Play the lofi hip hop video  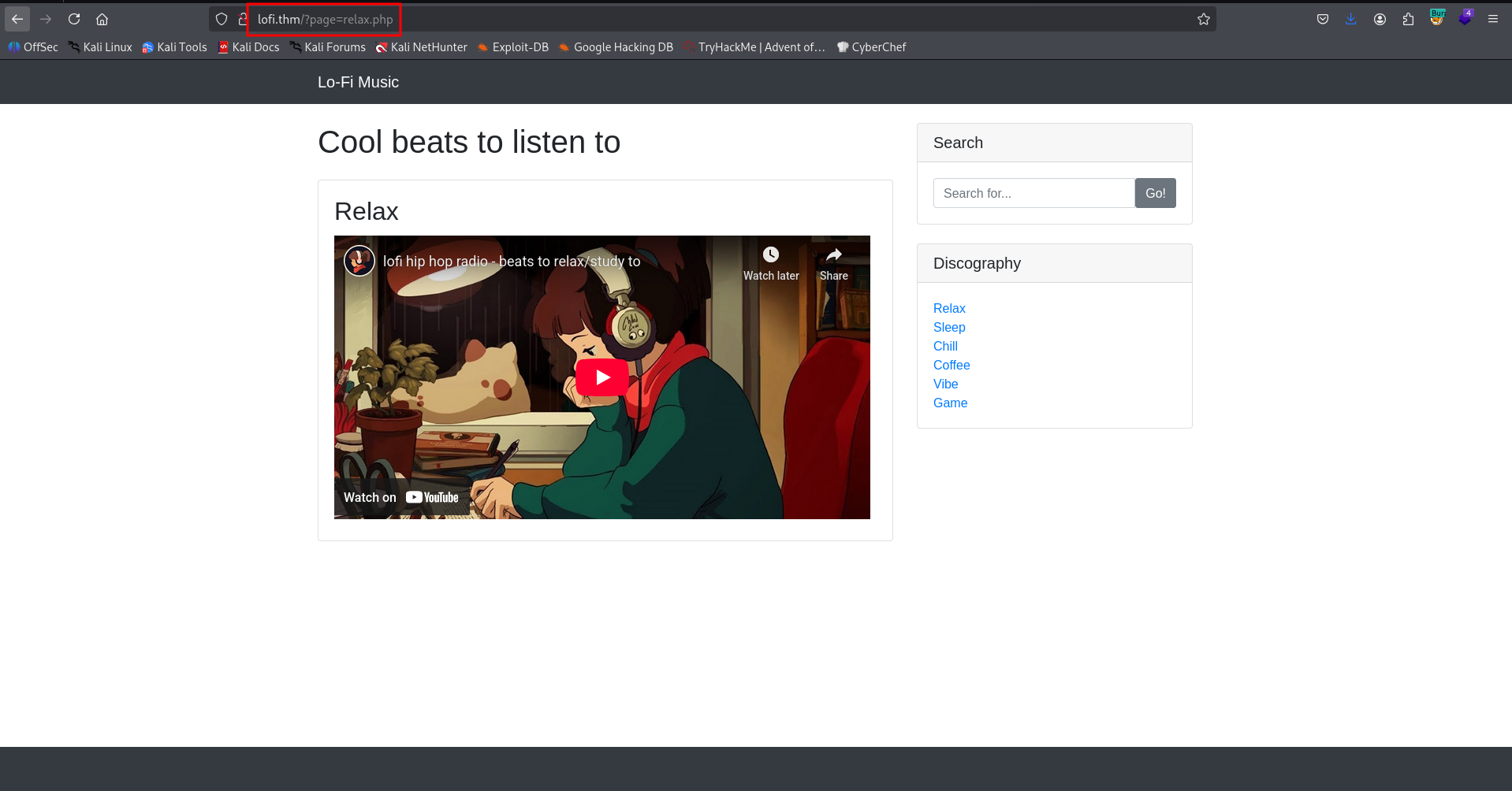pos(602,377)
